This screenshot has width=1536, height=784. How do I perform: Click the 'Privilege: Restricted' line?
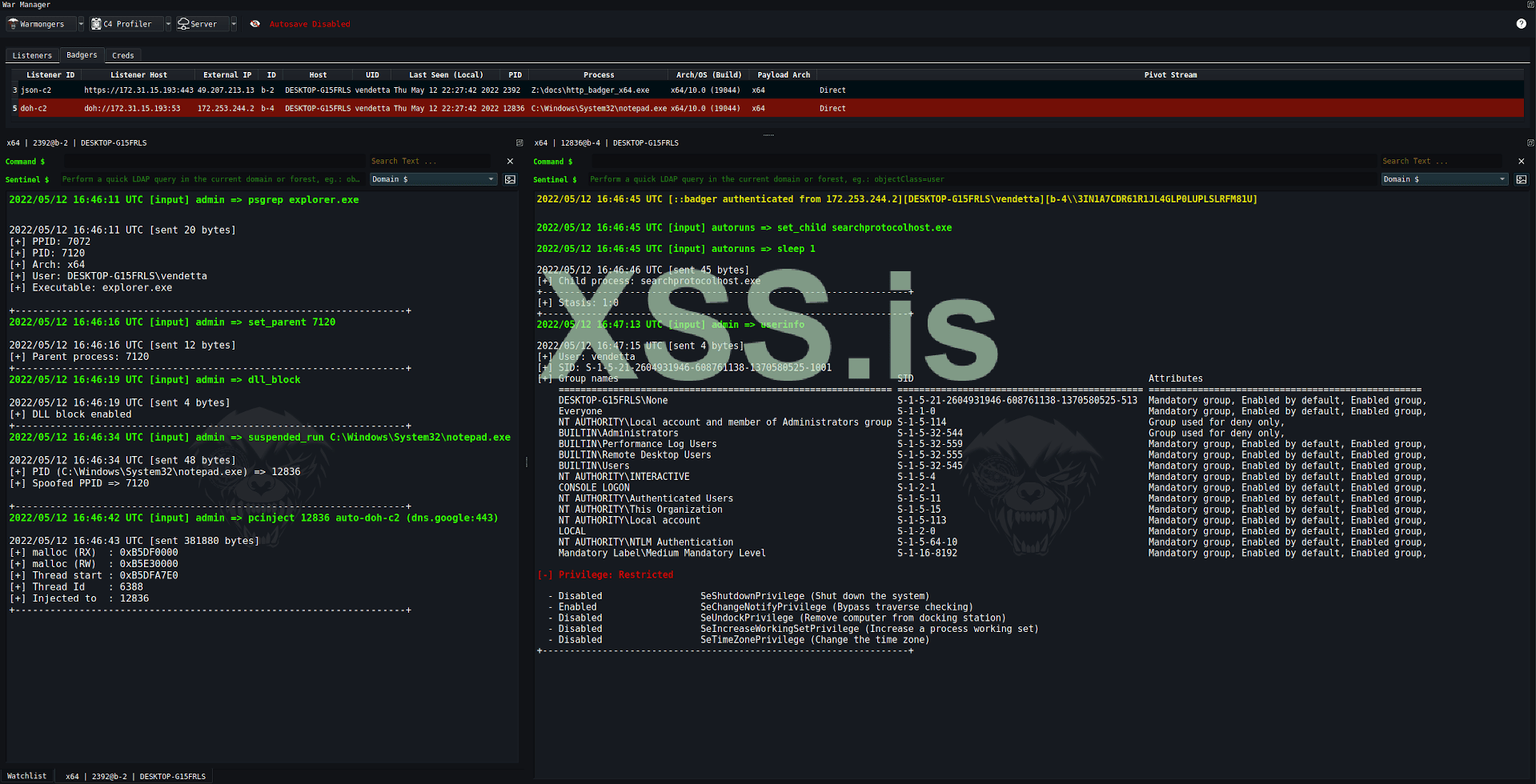606,575
